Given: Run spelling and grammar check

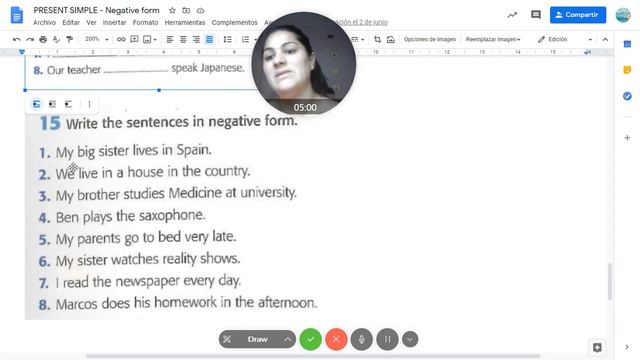Looking at the screenshot, I should [x=56, y=40].
